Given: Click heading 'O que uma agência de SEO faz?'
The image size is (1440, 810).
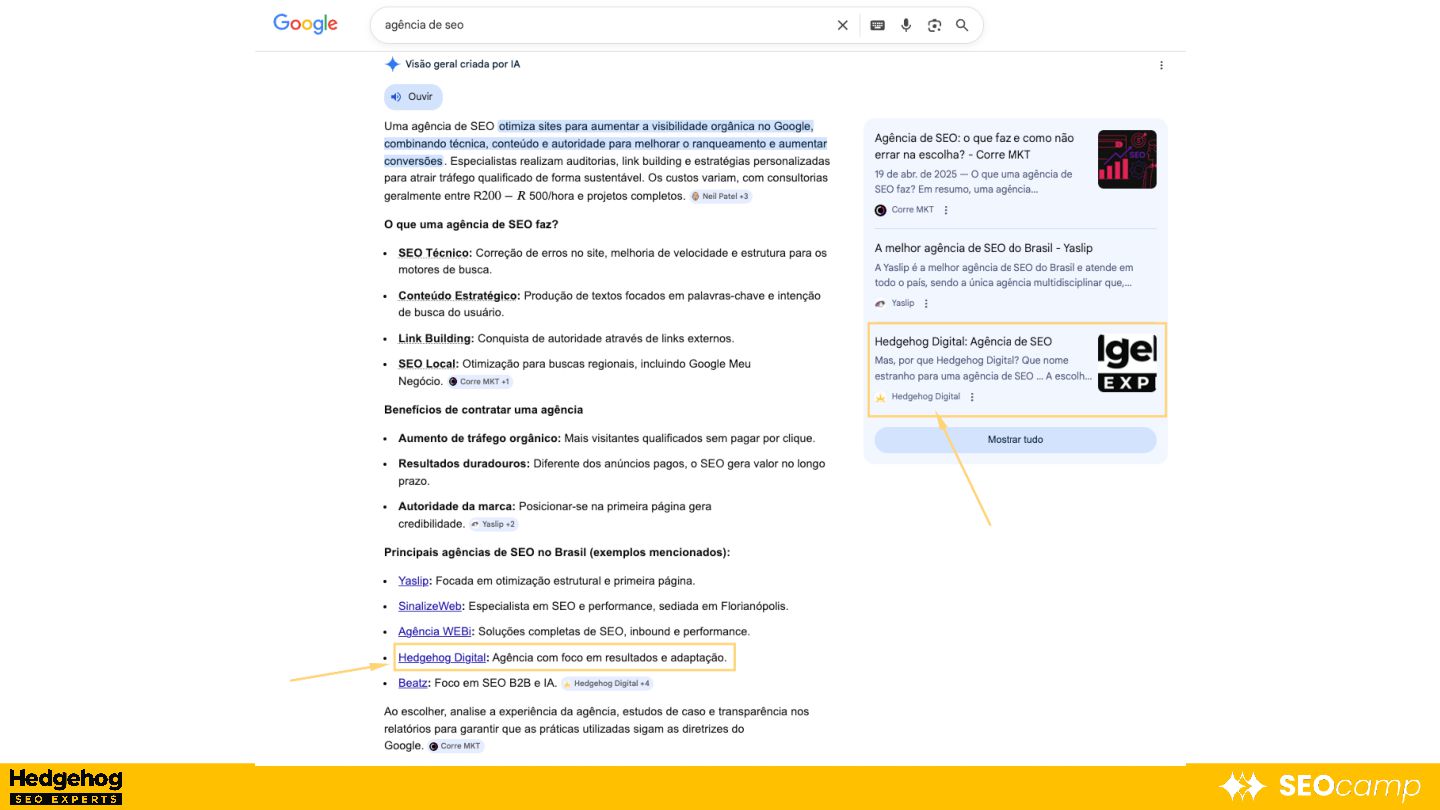Looking at the screenshot, I should pos(471,225).
